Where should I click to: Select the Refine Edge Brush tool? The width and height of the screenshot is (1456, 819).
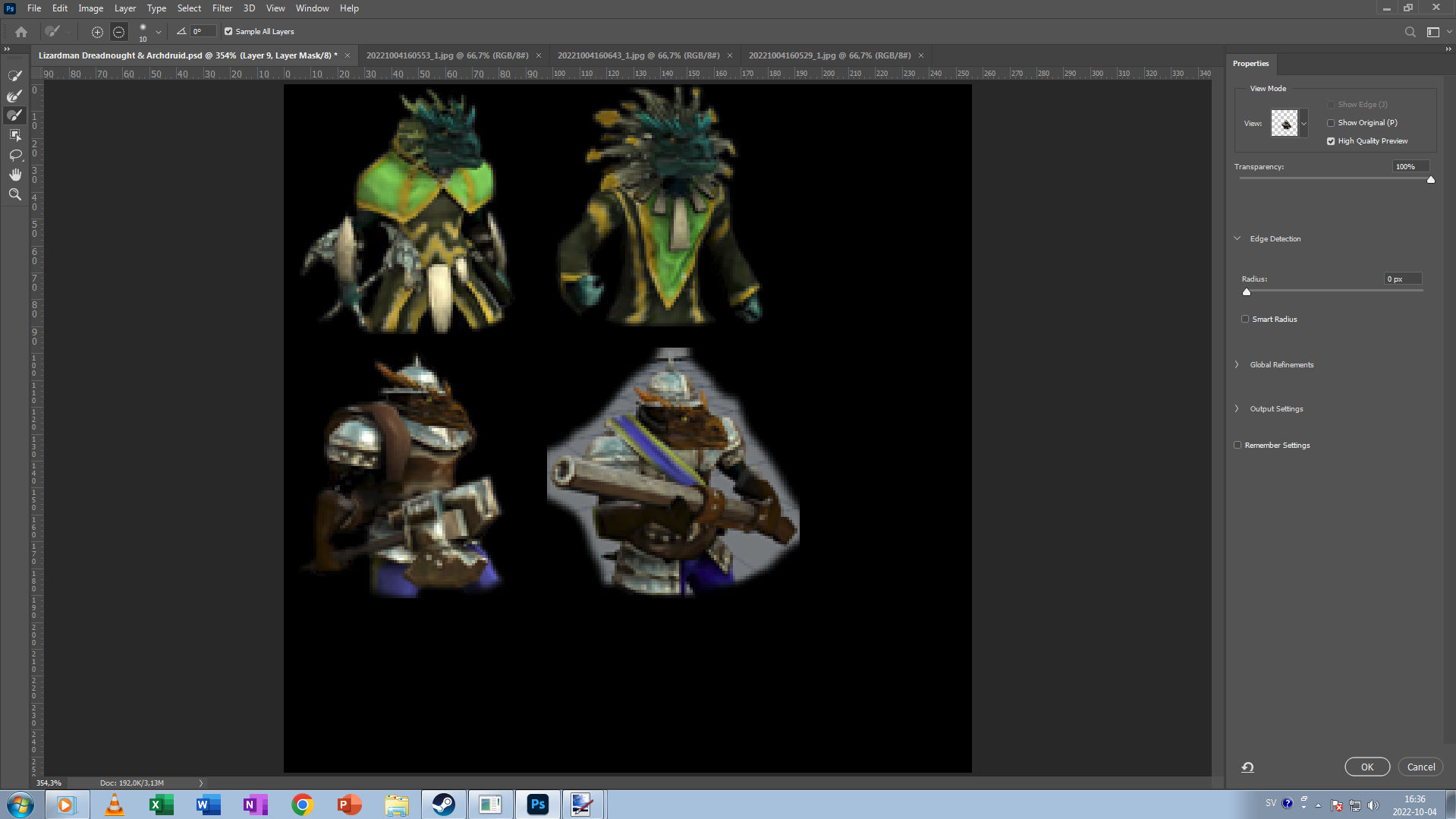tap(14, 96)
